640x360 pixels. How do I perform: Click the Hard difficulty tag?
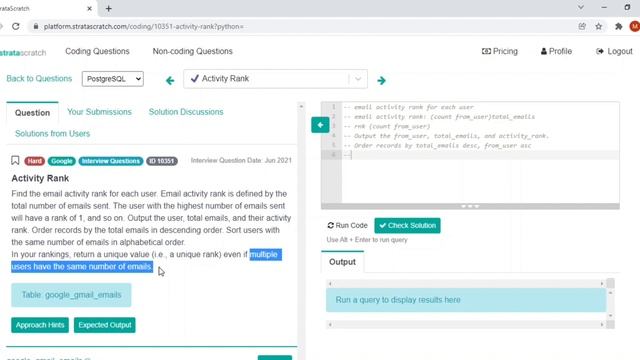click(34, 161)
